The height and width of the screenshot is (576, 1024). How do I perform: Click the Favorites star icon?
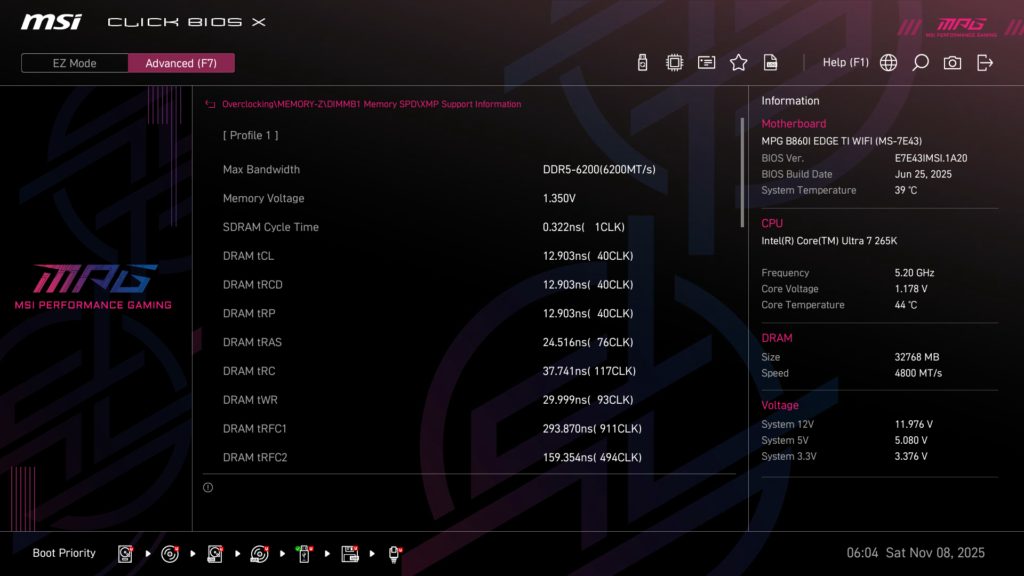738,61
